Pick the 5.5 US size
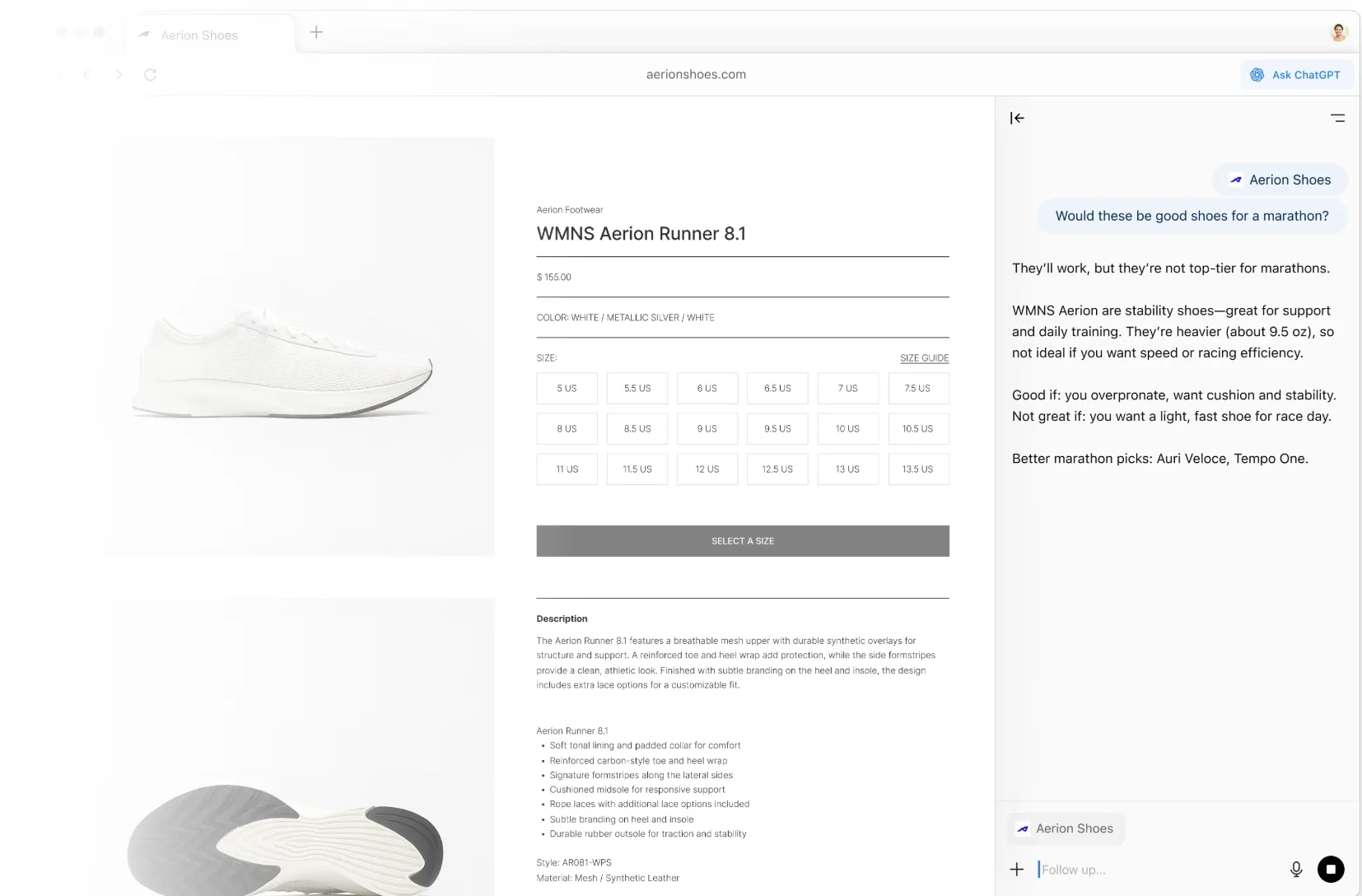The width and height of the screenshot is (1362, 896). 637,389
